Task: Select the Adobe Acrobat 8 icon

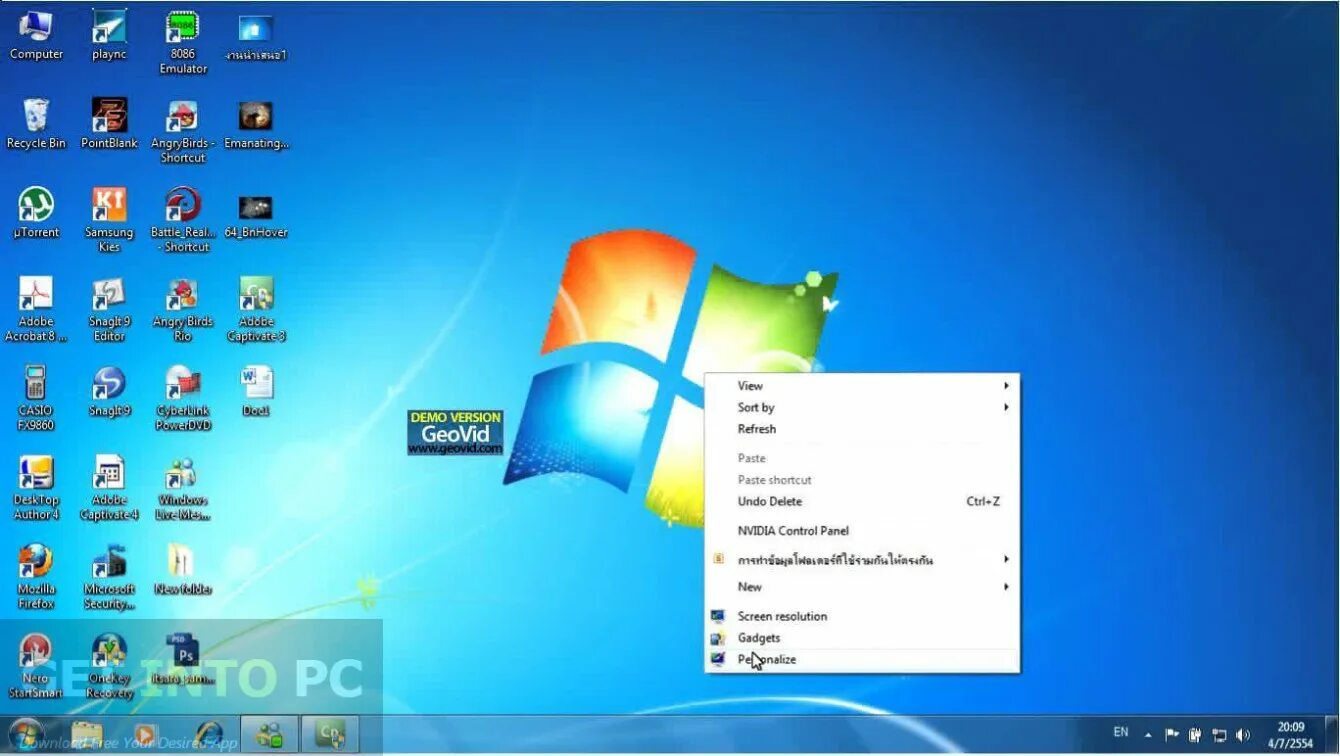Action: click(36, 309)
